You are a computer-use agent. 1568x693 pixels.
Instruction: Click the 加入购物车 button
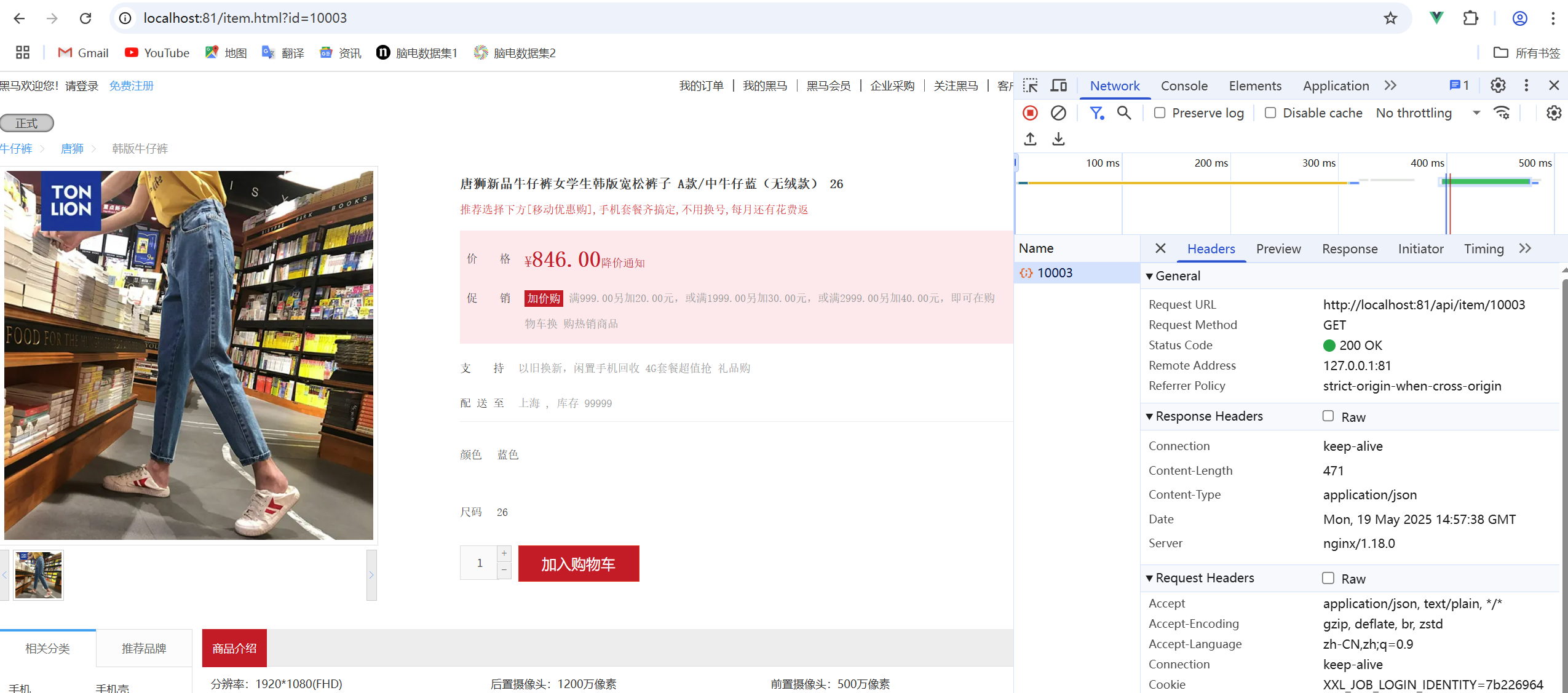(578, 564)
